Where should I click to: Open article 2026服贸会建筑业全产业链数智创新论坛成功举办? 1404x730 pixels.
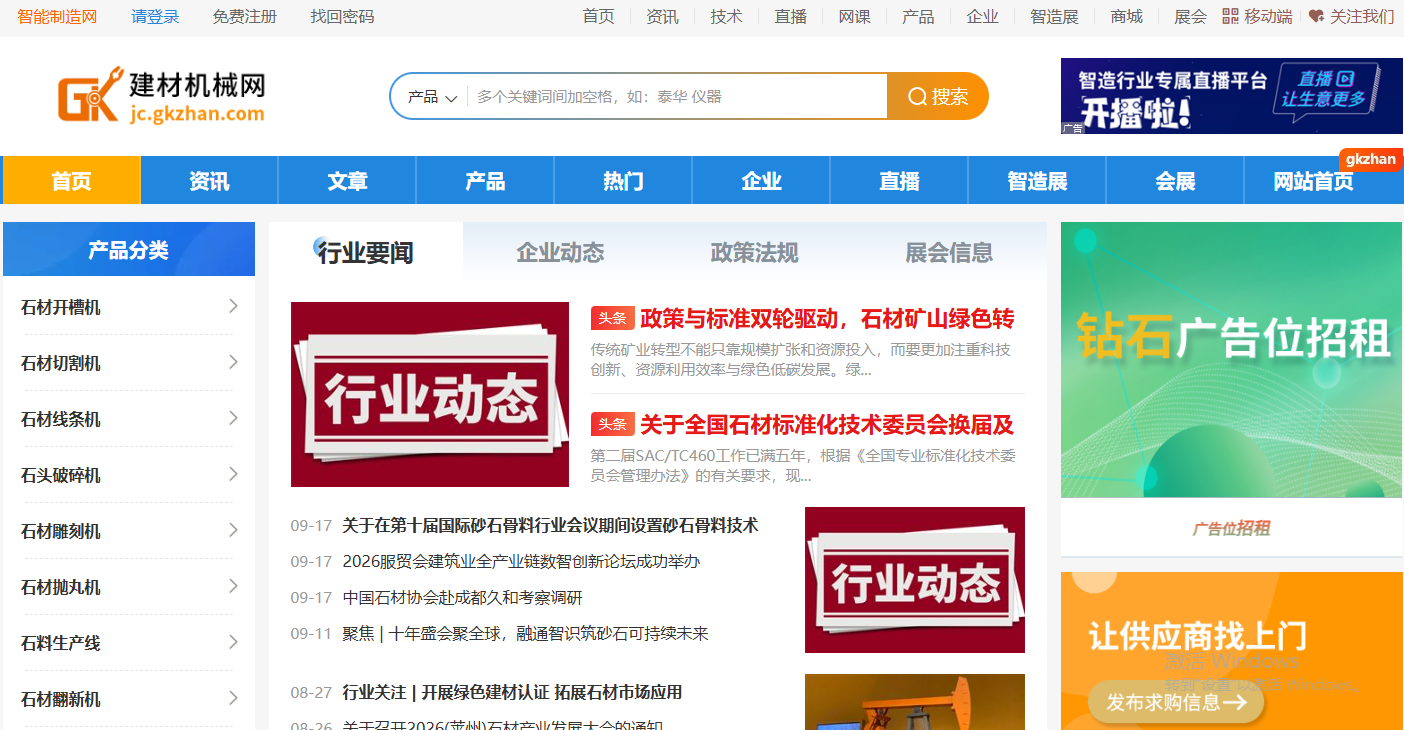[521, 561]
